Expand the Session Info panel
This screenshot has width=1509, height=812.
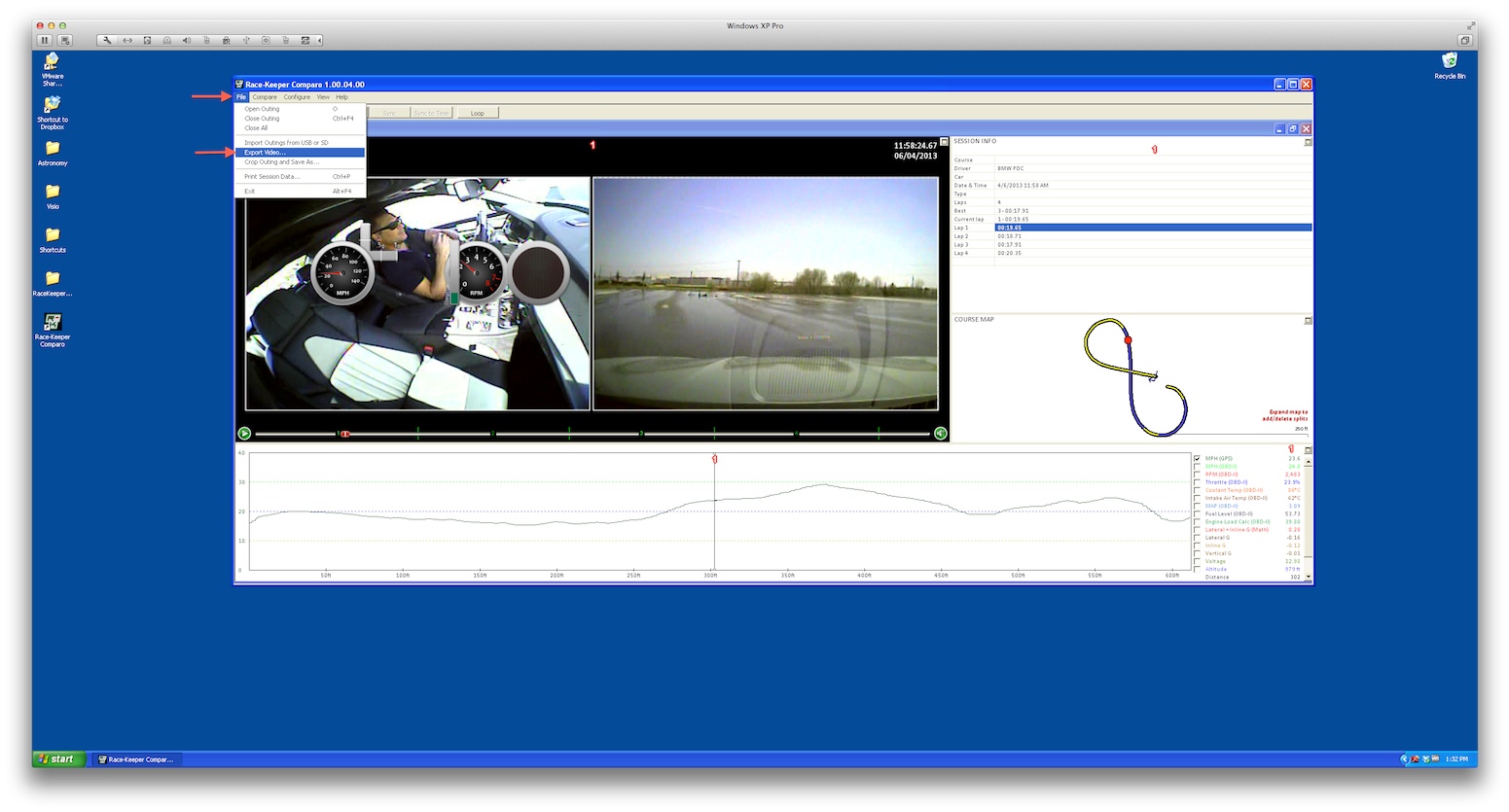(x=1308, y=142)
